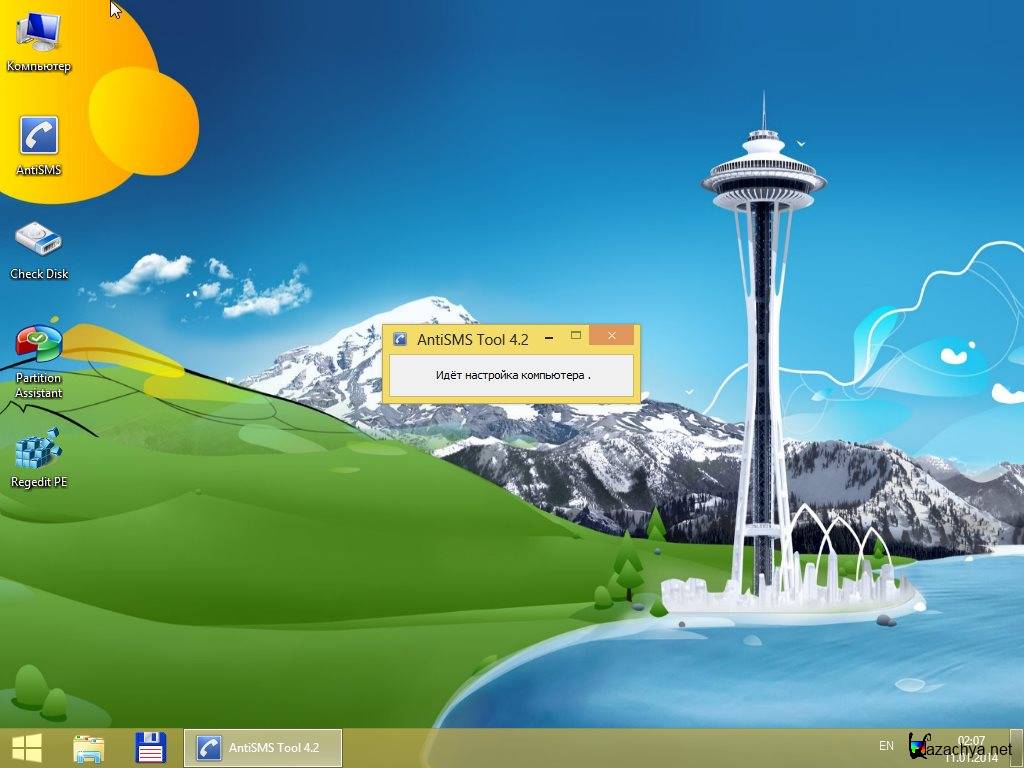The height and width of the screenshot is (768, 1024).
Task: Click the 'Идёт настройка компьютера' status message
Action: point(512,376)
